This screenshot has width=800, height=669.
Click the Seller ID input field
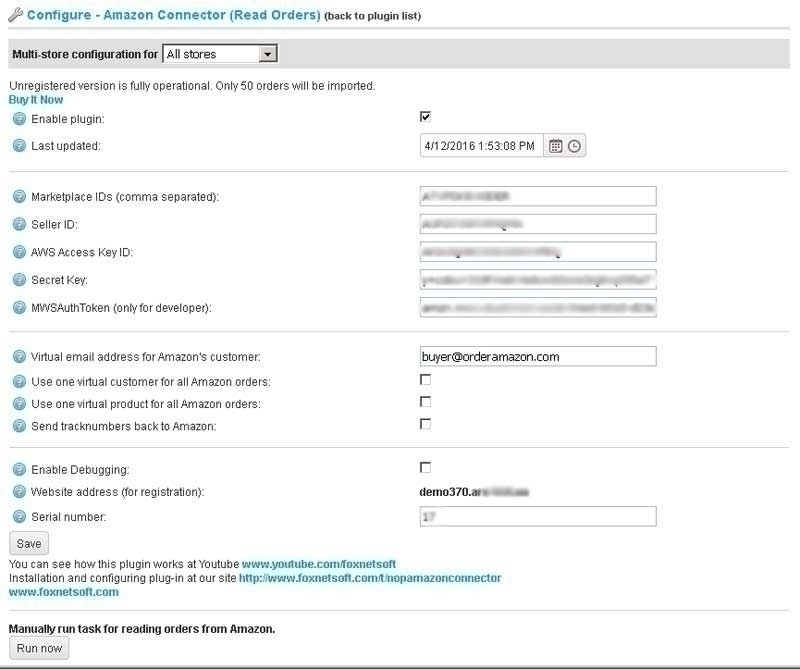[538, 224]
